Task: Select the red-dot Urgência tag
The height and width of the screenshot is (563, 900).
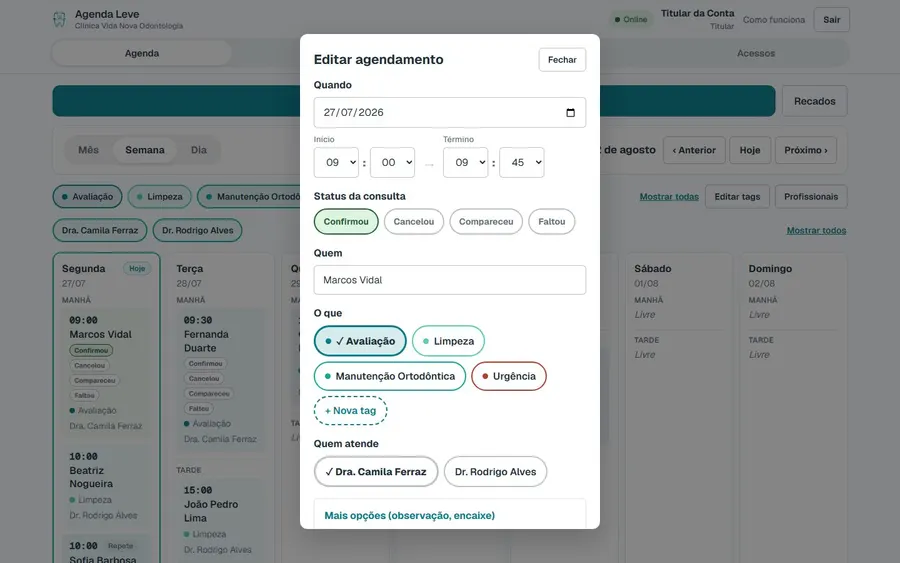Action: (509, 376)
